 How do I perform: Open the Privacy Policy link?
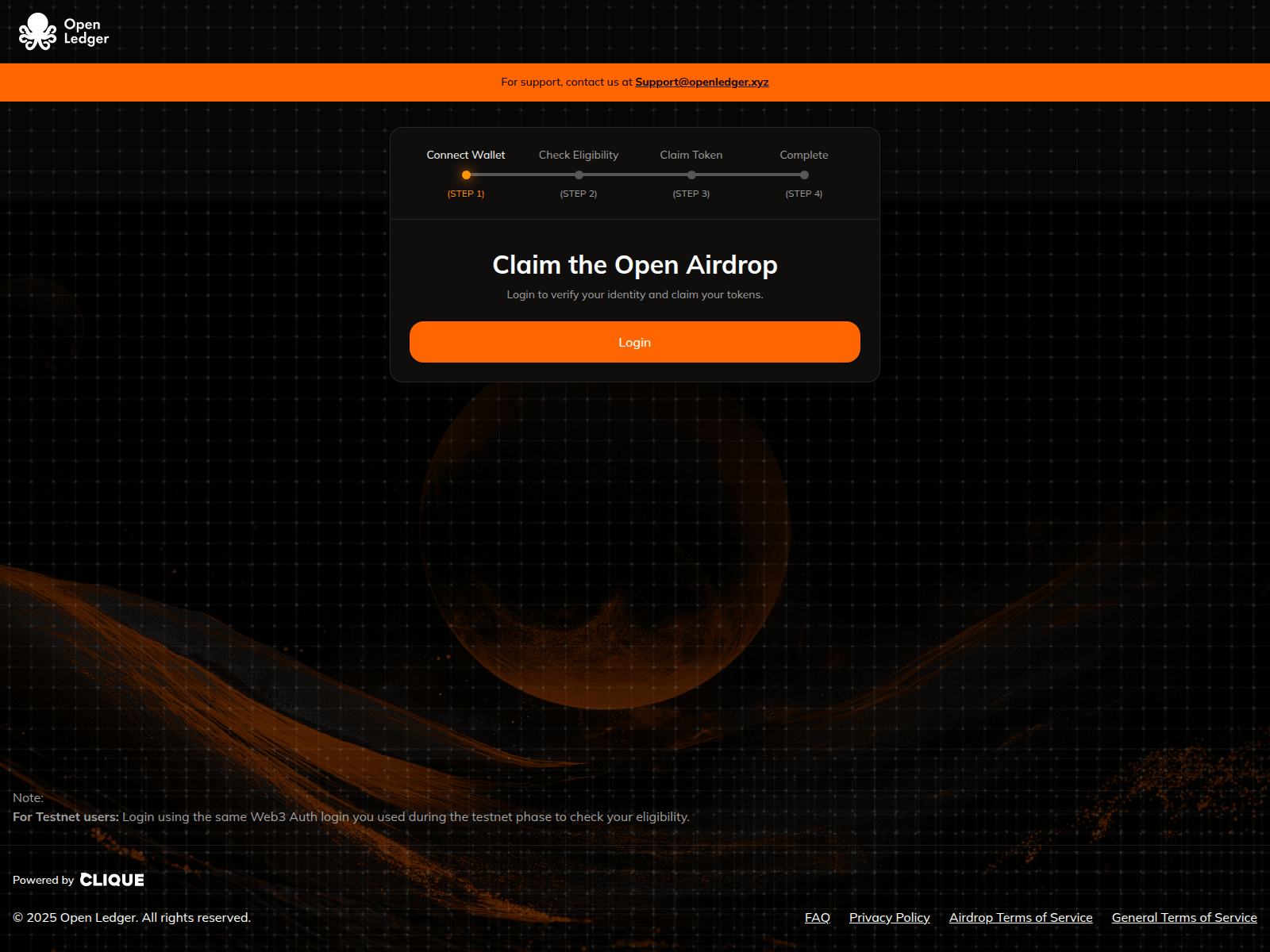click(x=890, y=917)
